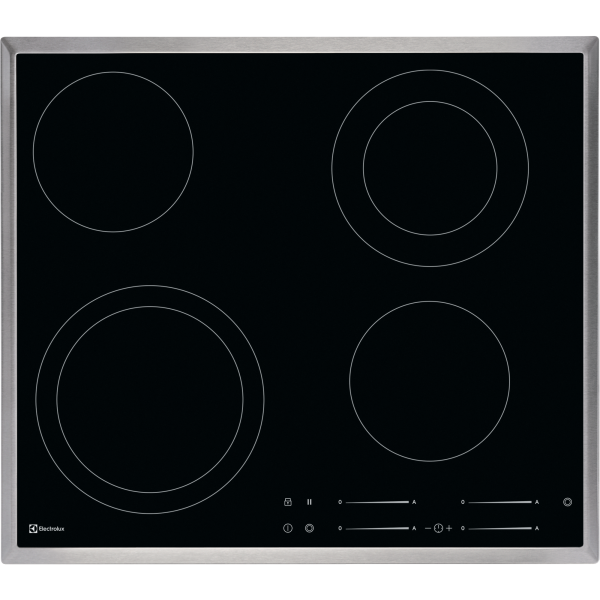Screen dimensions: 600x600
Task: Touch the inner ring of the top-right zone
Action: click(x=430, y=166)
